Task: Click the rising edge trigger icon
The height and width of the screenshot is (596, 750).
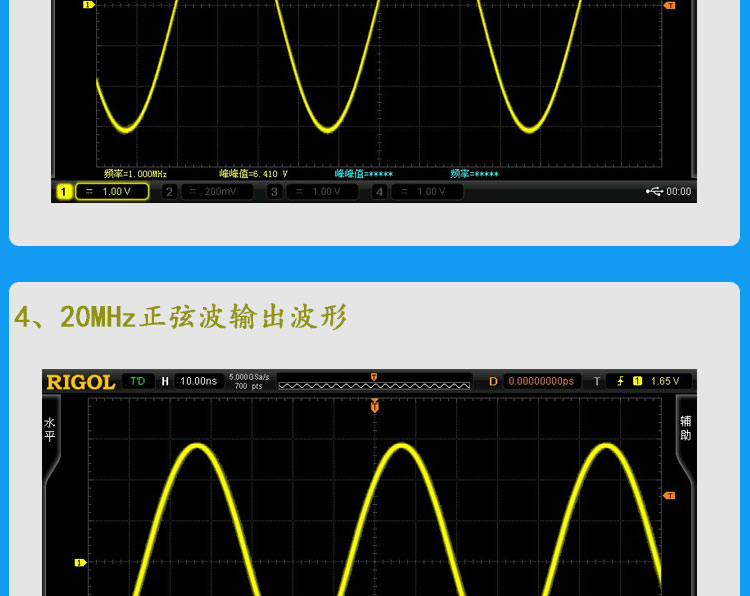Action: click(620, 381)
